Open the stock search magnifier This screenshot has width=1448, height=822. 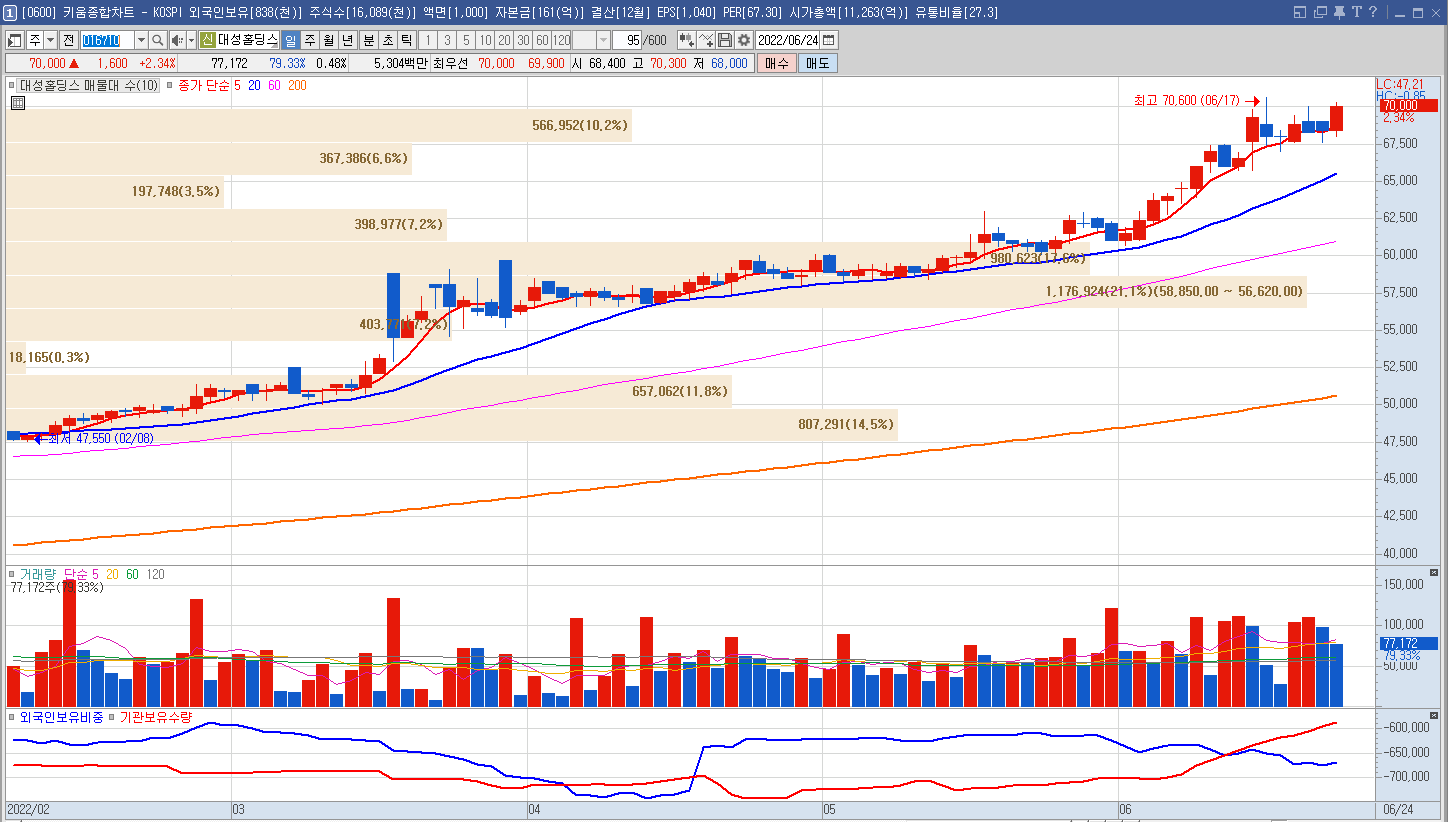tap(158, 40)
